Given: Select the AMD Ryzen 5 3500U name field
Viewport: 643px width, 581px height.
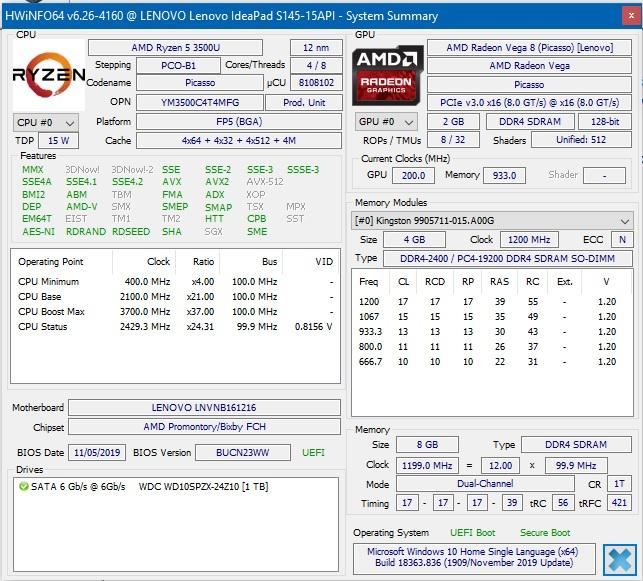Looking at the screenshot, I should point(176,48).
